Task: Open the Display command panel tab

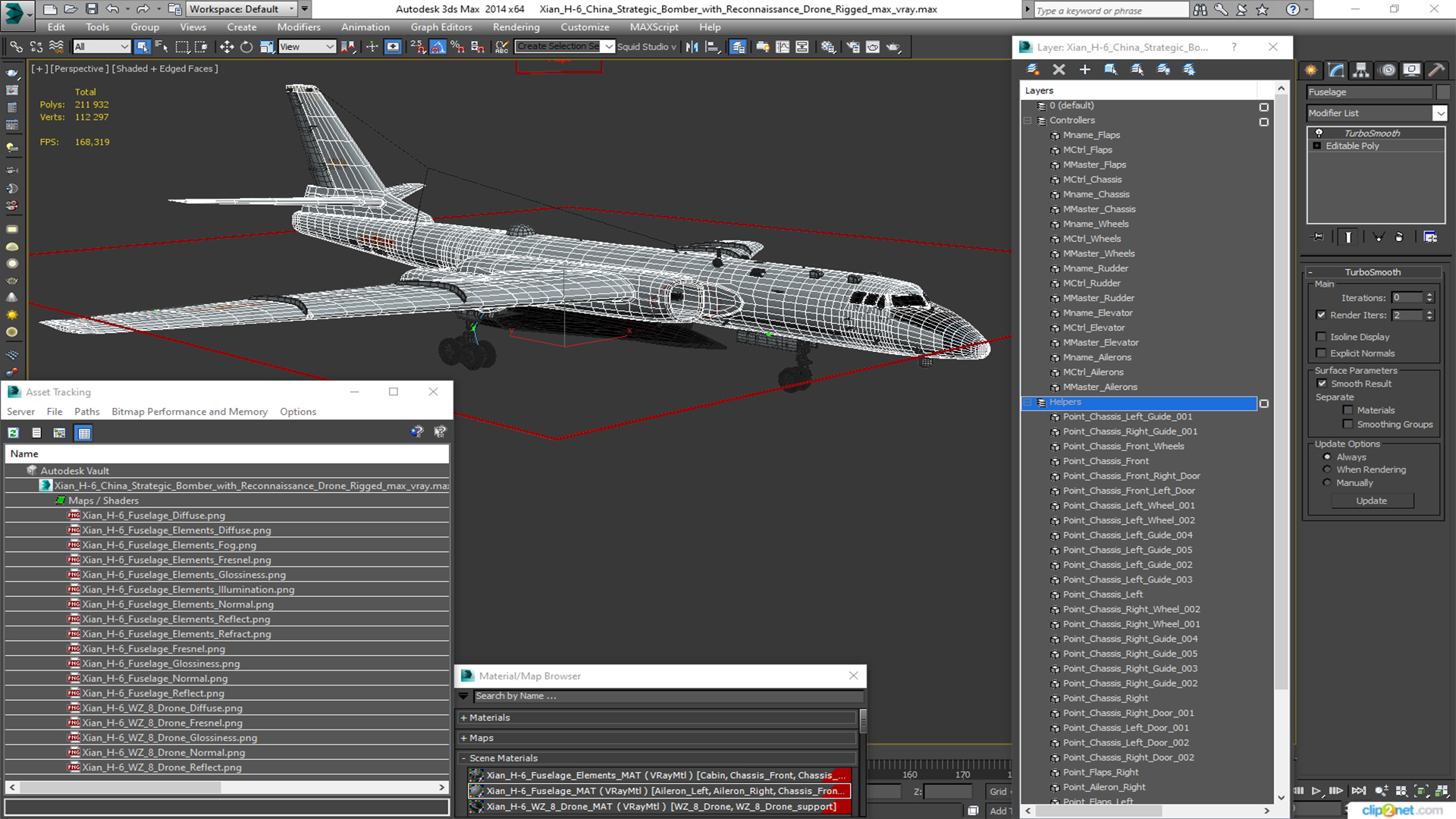Action: pyautogui.click(x=1411, y=70)
